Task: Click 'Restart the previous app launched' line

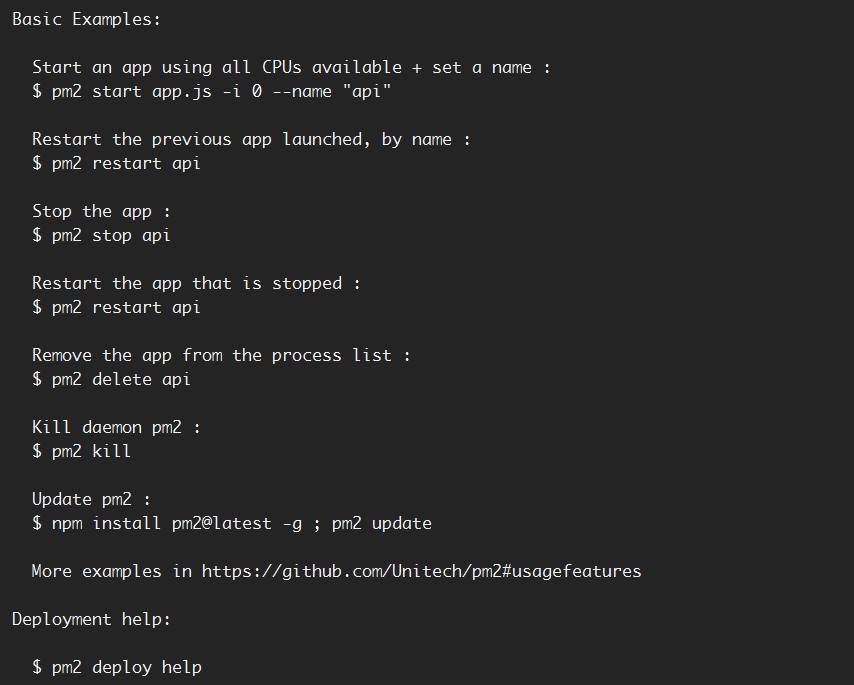Action: [x=251, y=139]
